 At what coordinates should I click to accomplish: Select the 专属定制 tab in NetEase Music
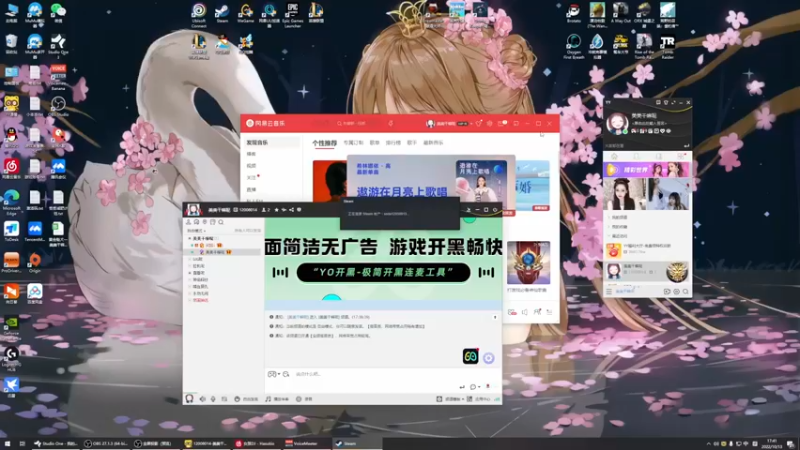pos(353,143)
